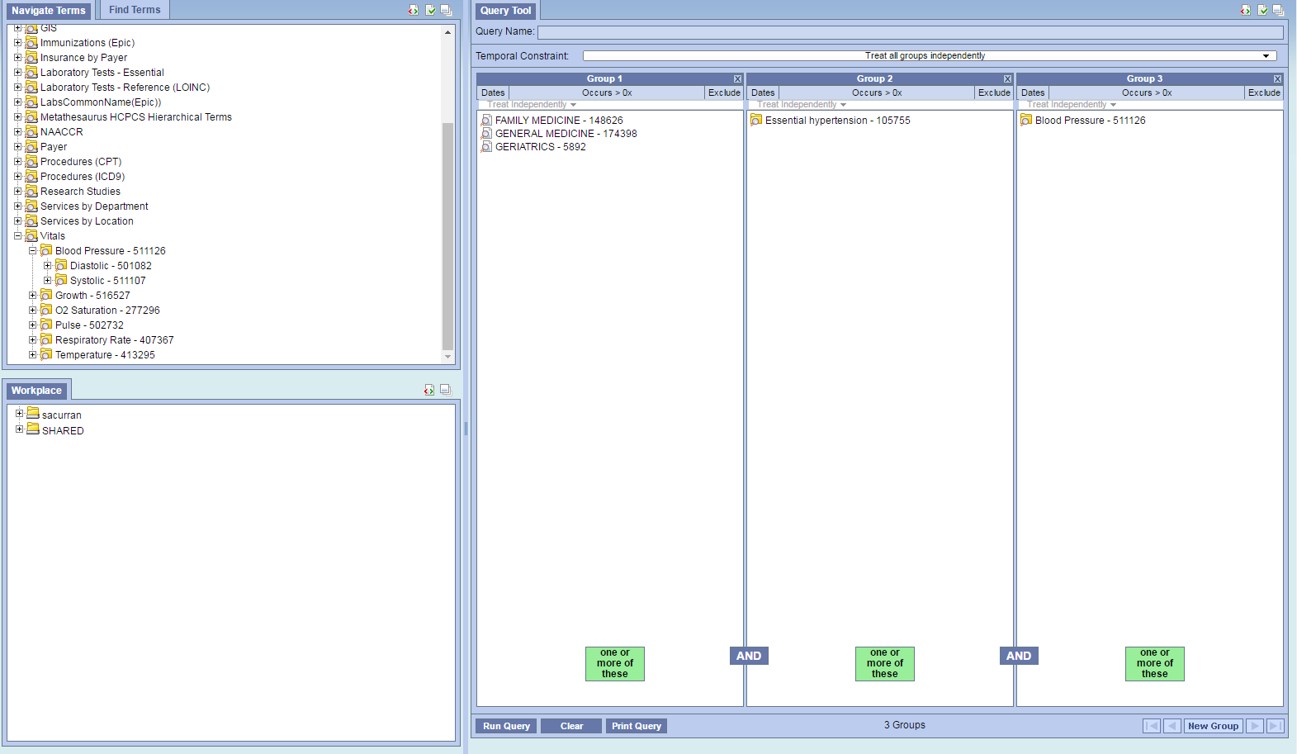Select the Query Tool tab
1297x754 pixels.
coord(507,11)
